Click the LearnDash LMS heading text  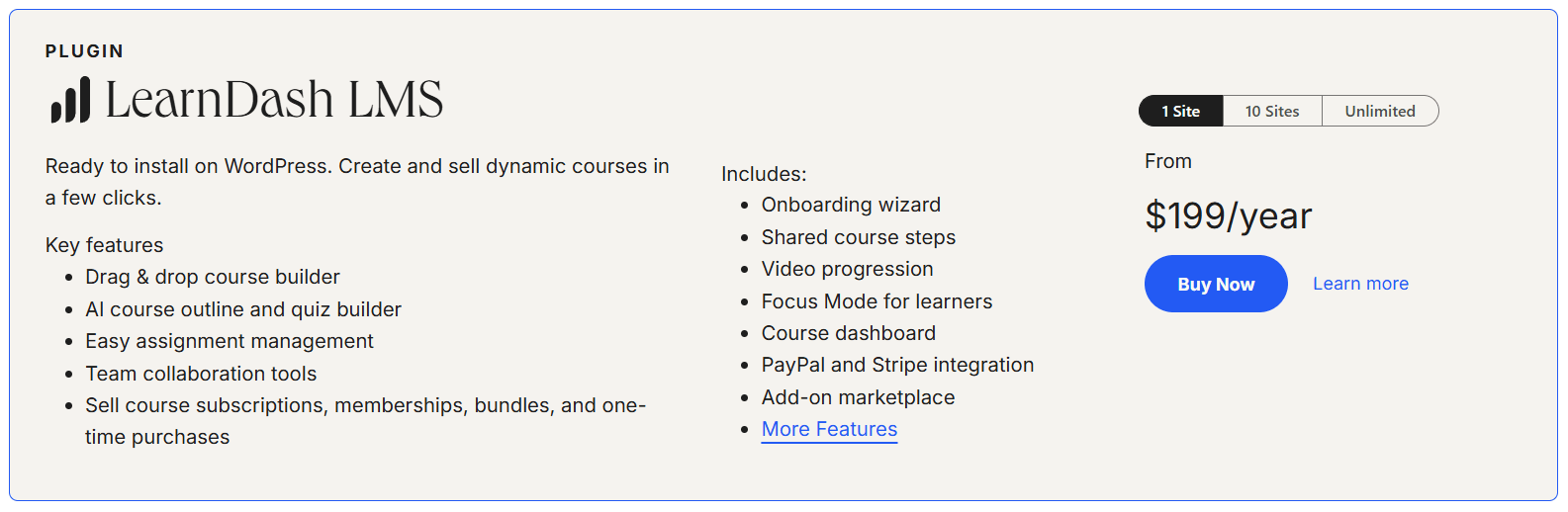(274, 100)
